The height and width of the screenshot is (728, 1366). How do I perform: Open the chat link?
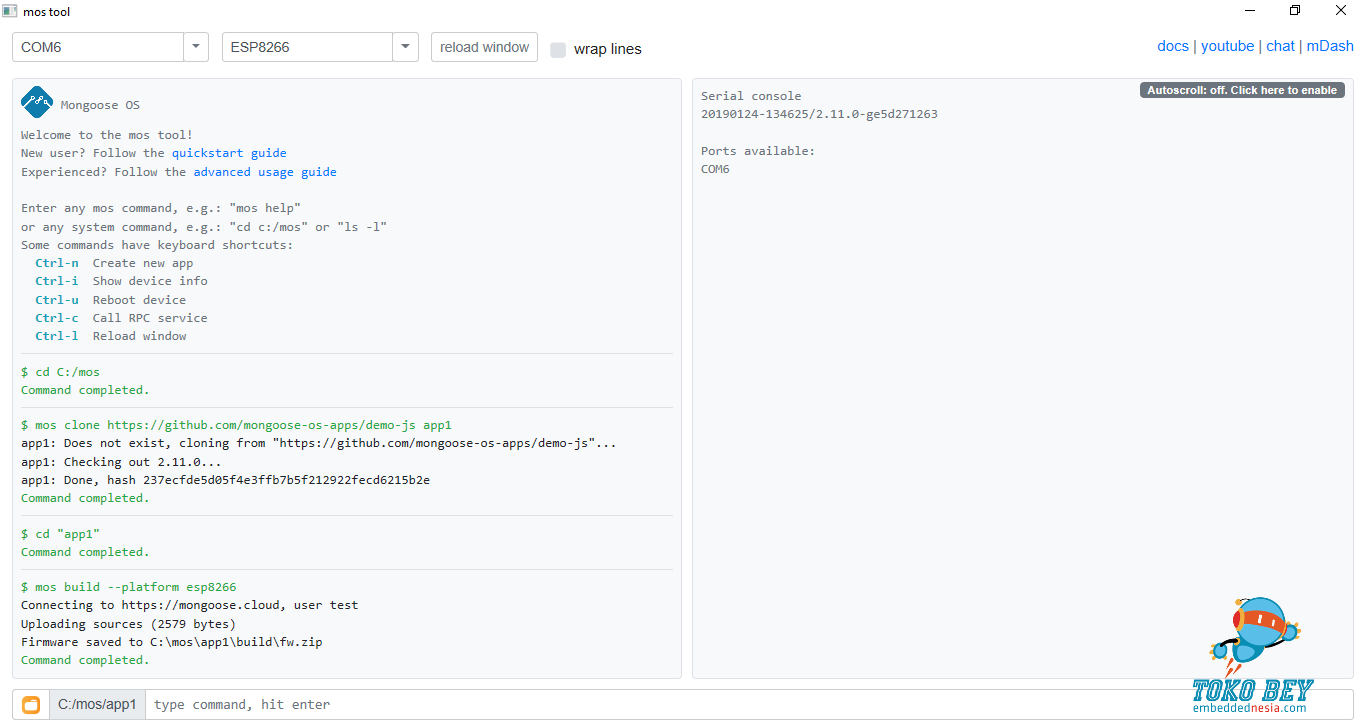tap(1280, 46)
